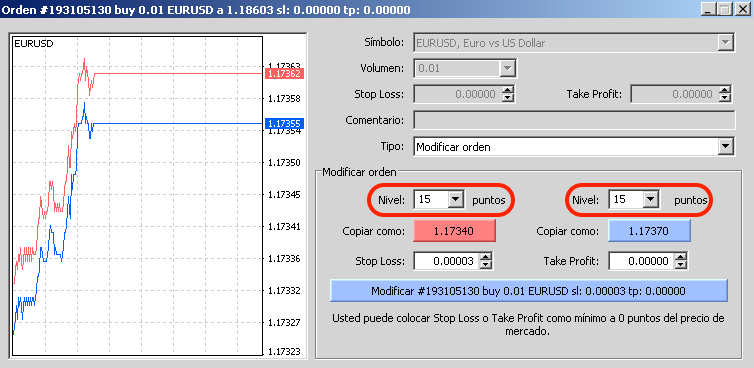Click the upper Stop Loss spinner up arrow
The image size is (754, 368).
[x=508, y=90]
